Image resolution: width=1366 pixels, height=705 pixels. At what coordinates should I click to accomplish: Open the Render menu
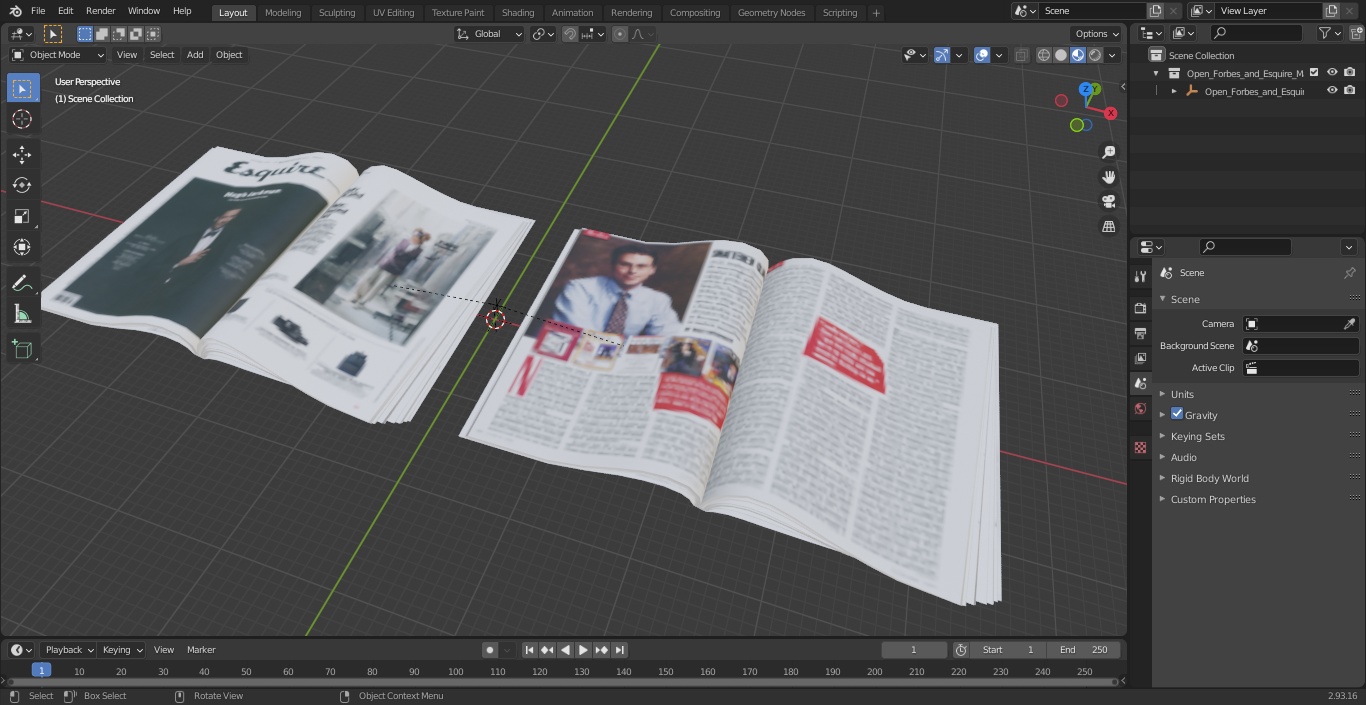(100, 11)
